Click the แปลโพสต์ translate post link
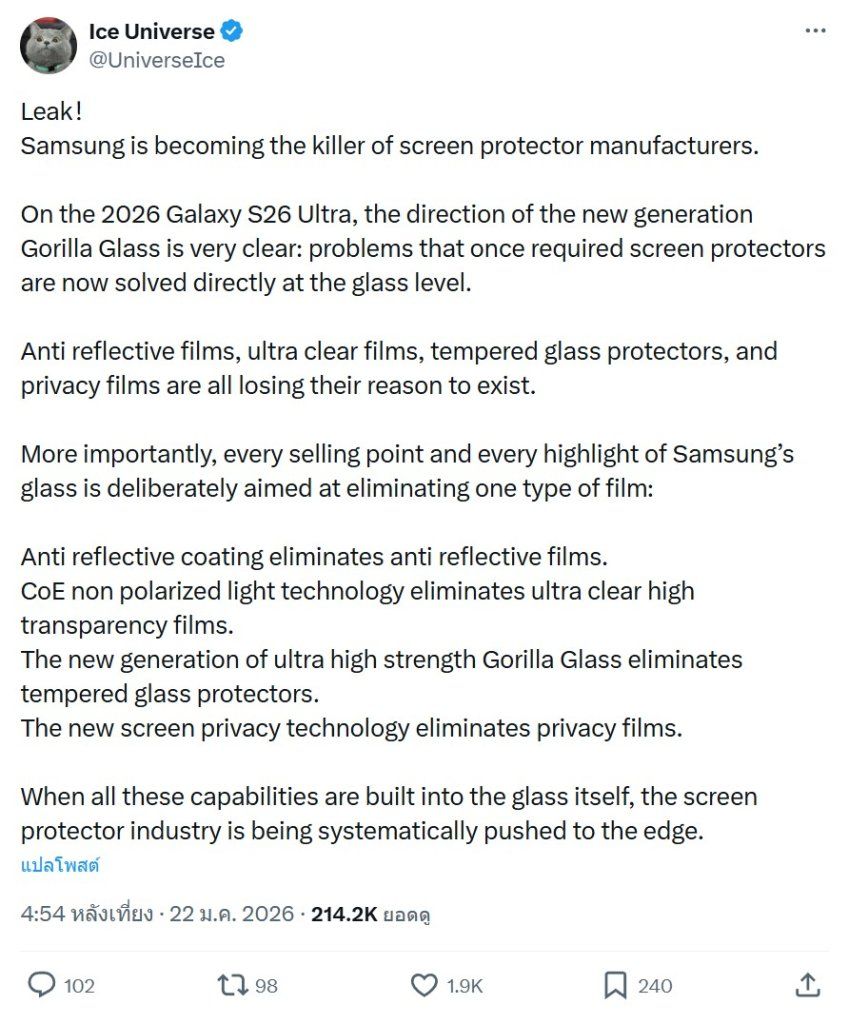 60,865
